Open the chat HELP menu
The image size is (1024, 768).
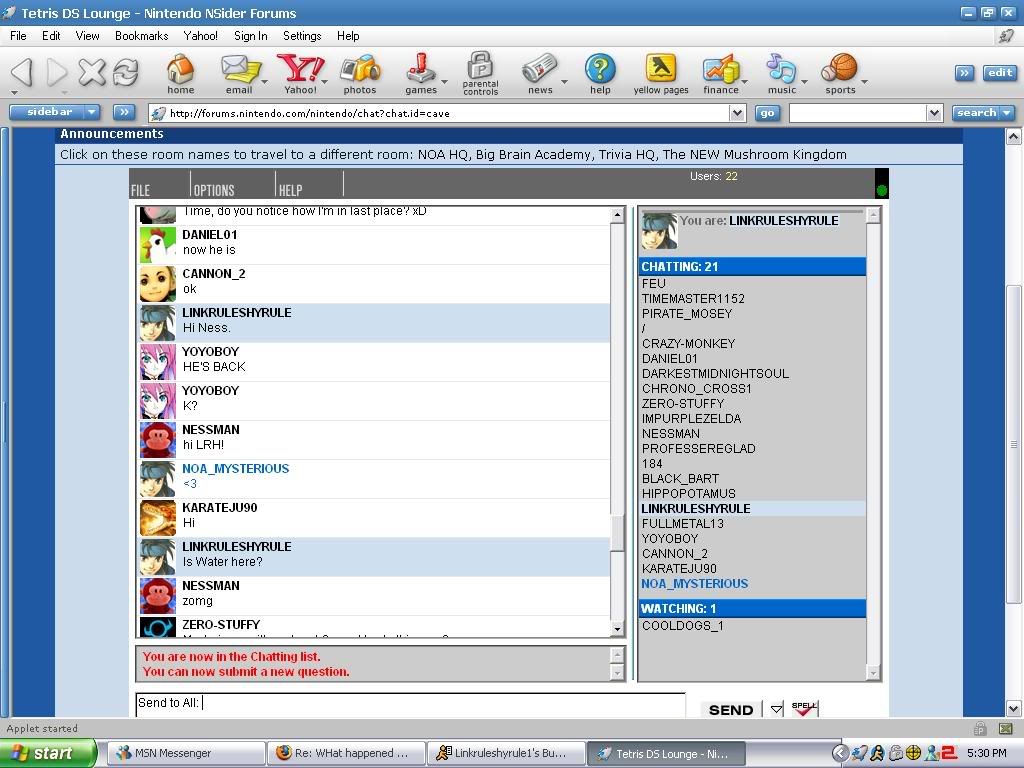[291, 190]
